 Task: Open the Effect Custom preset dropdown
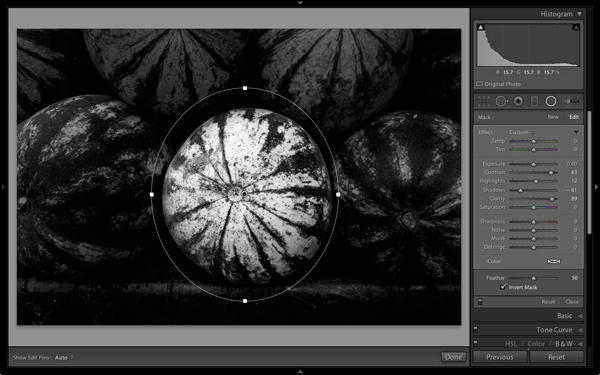click(x=521, y=132)
